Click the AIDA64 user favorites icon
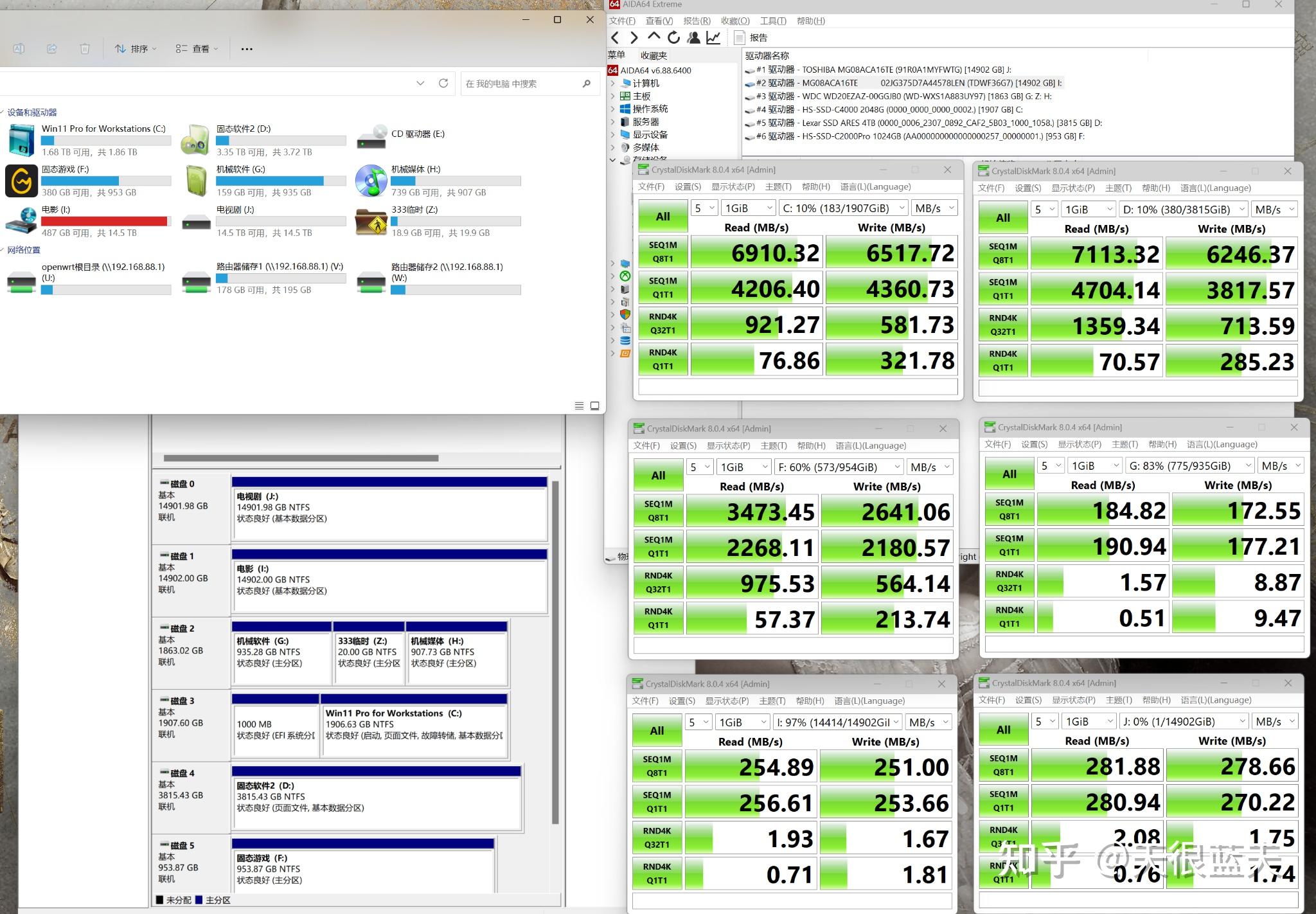The height and width of the screenshot is (914, 1316). 693,38
